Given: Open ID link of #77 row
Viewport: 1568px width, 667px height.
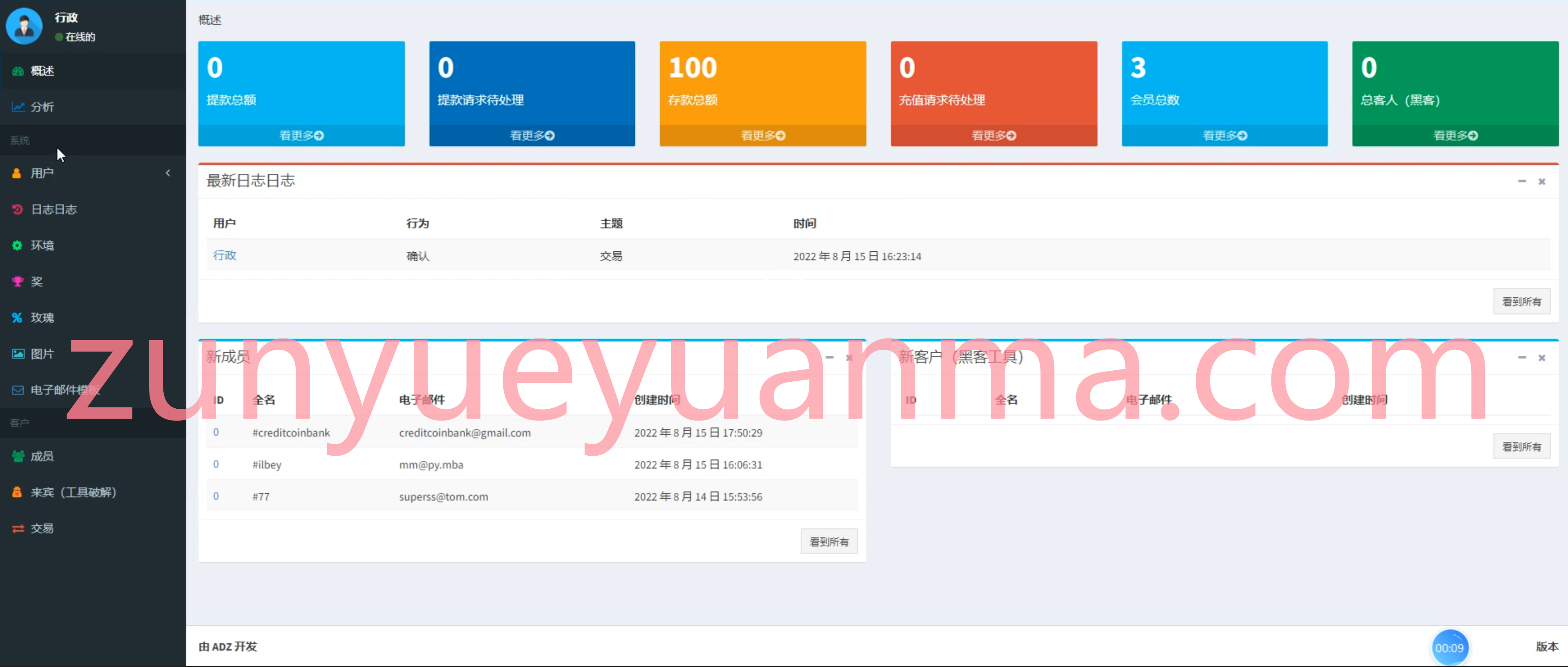Looking at the screenshot, I should tap(216, 497).
